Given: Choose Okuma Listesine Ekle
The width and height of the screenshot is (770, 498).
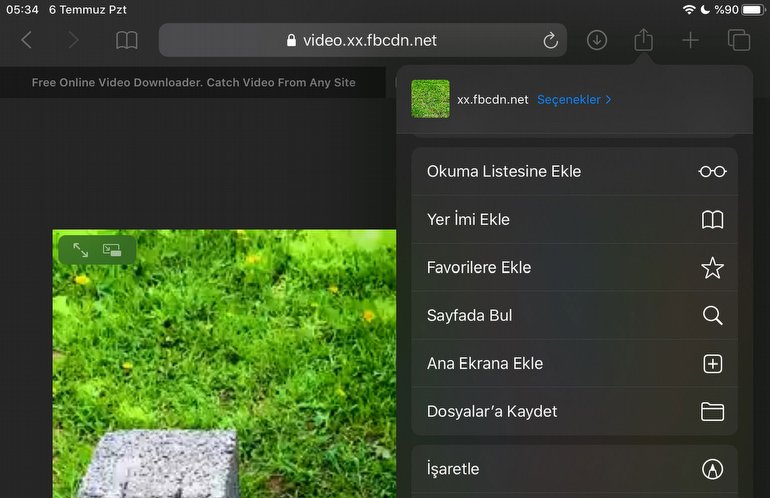Looking at the screenshot, I should (x=575, y=171).
